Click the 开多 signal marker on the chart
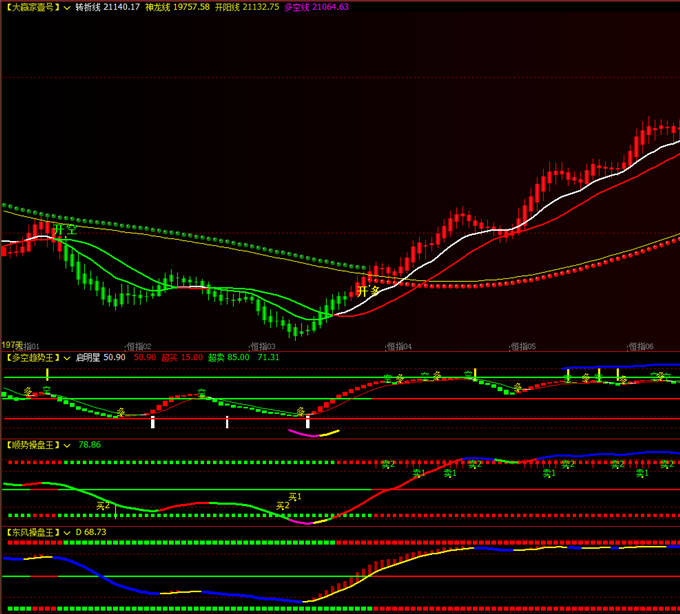680x614 pixels. [368, 290]
